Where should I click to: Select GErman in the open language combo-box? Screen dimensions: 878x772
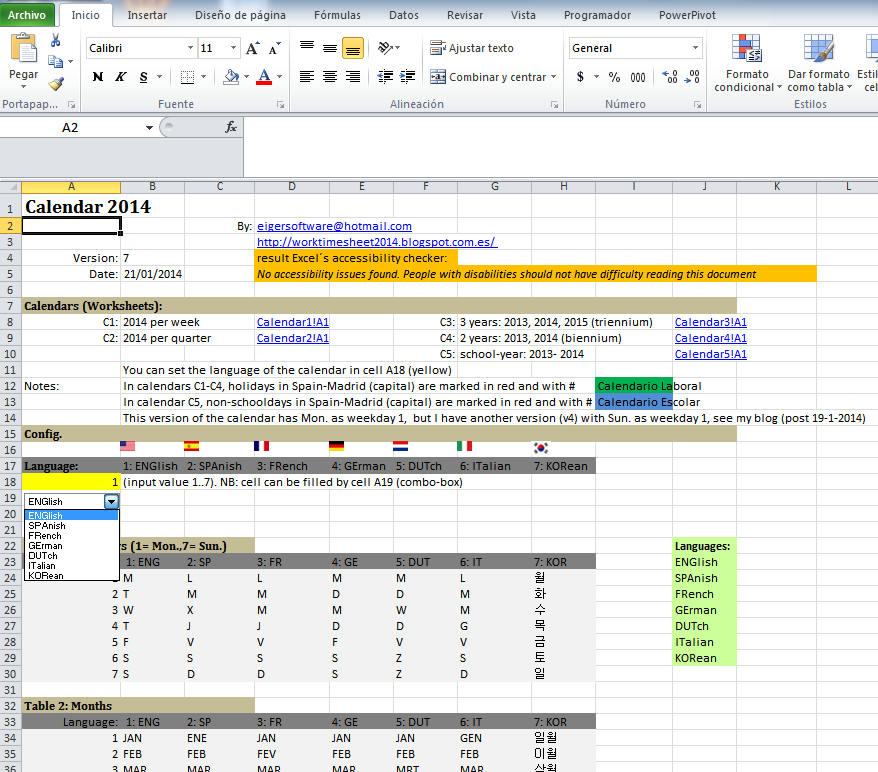pos(47,546)
